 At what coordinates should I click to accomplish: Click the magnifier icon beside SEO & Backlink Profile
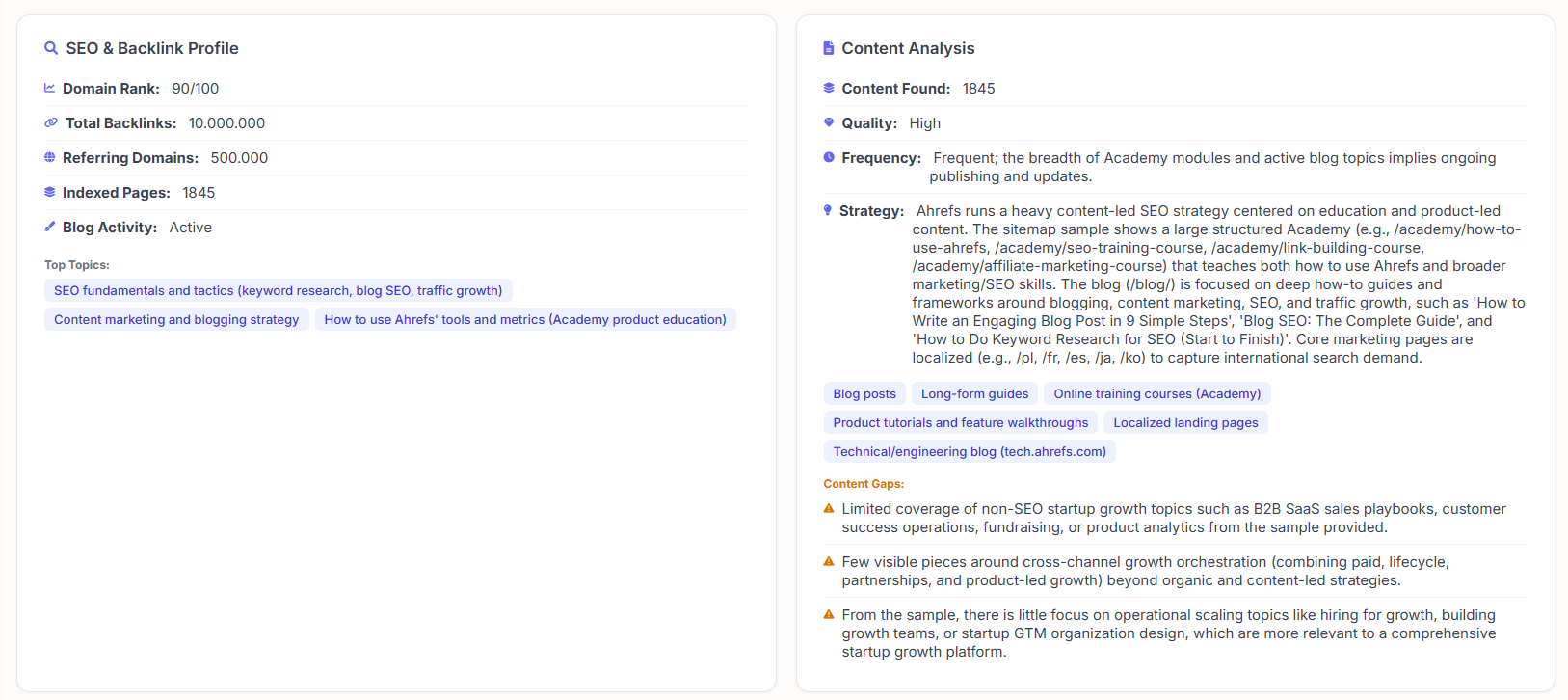(x=51, y=48)
